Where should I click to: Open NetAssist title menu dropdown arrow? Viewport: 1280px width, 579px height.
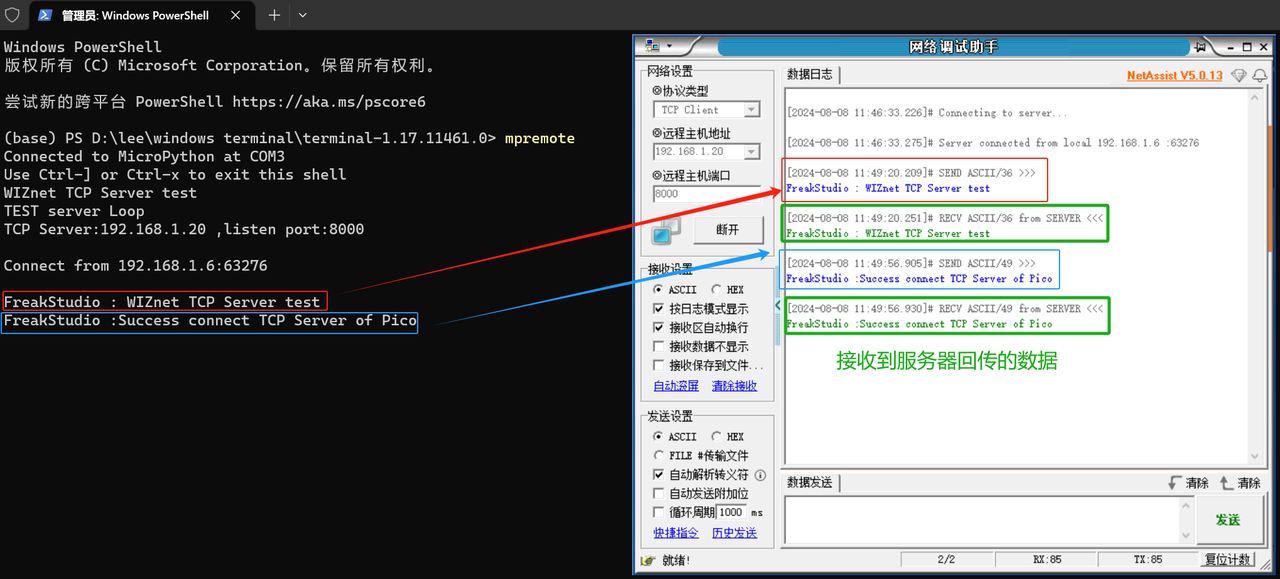click(668, 47)
